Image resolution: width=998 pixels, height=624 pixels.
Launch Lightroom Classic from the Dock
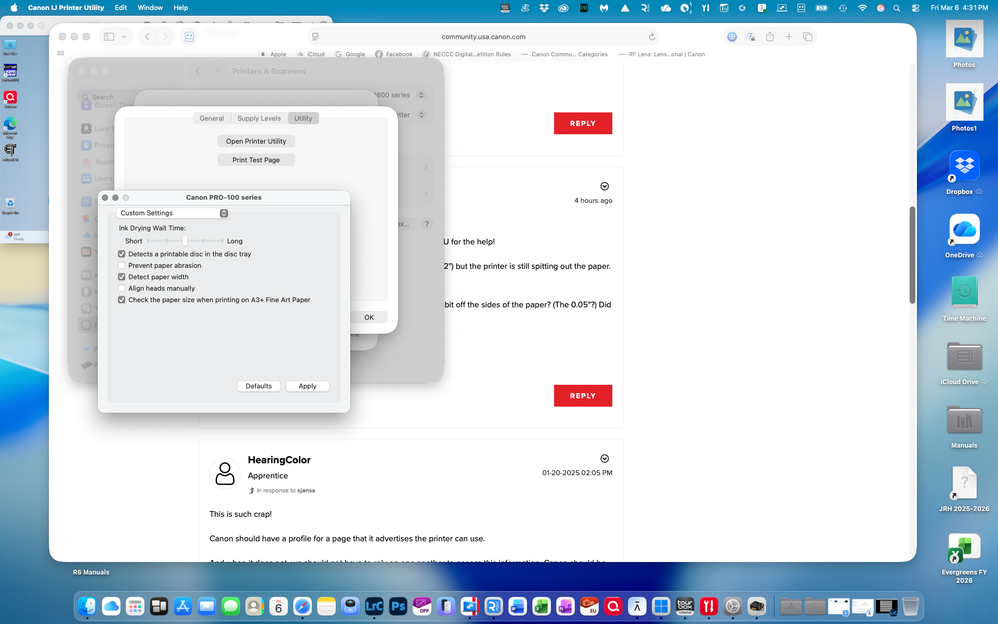point(374,606)
